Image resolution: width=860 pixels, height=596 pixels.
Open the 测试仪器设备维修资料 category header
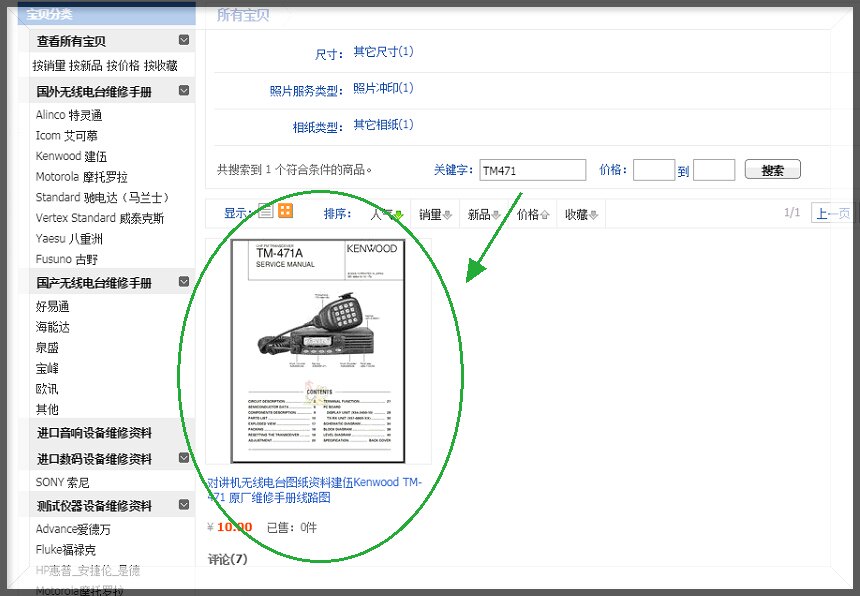94,506
